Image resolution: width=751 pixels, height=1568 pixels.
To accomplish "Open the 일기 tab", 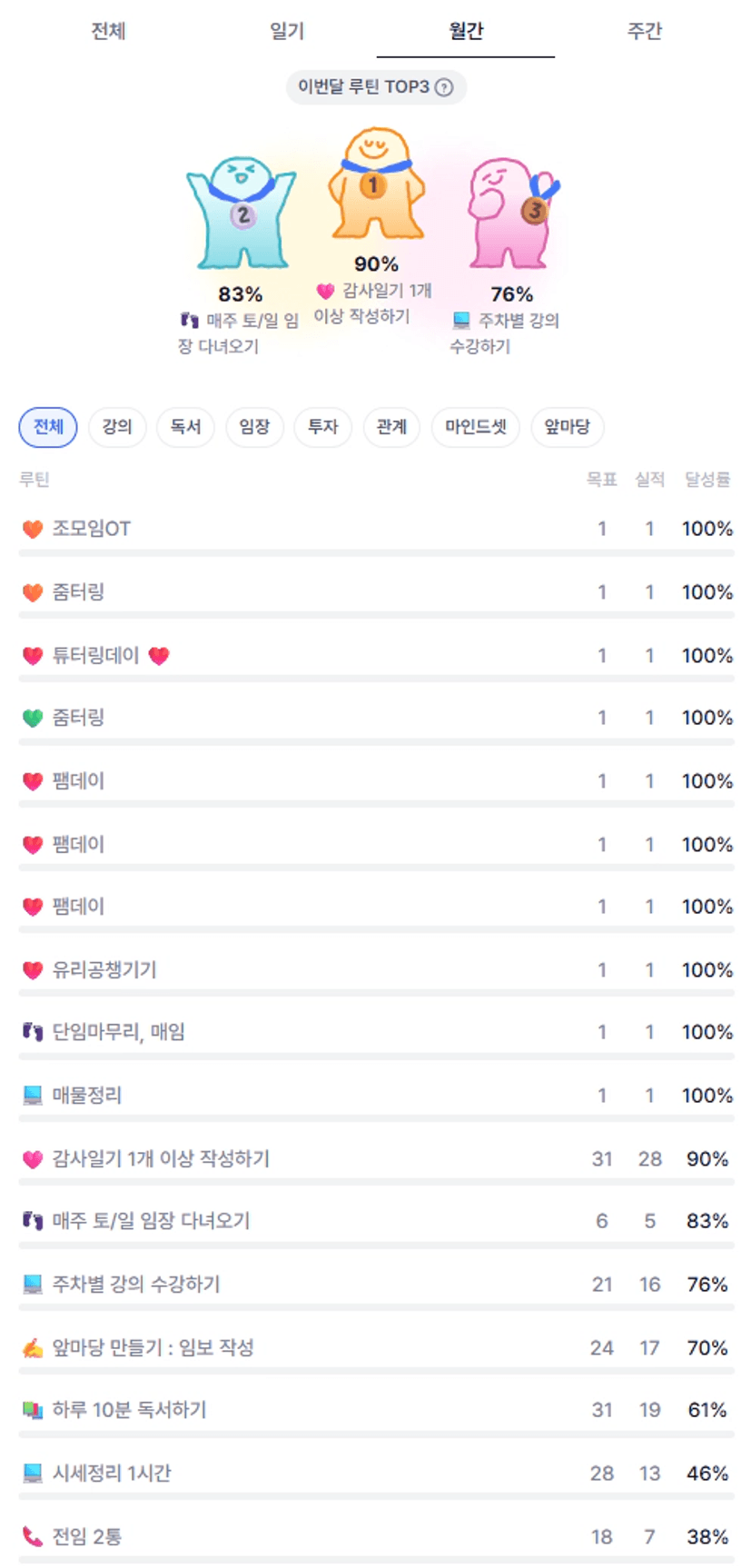I will tap(287, 31).
